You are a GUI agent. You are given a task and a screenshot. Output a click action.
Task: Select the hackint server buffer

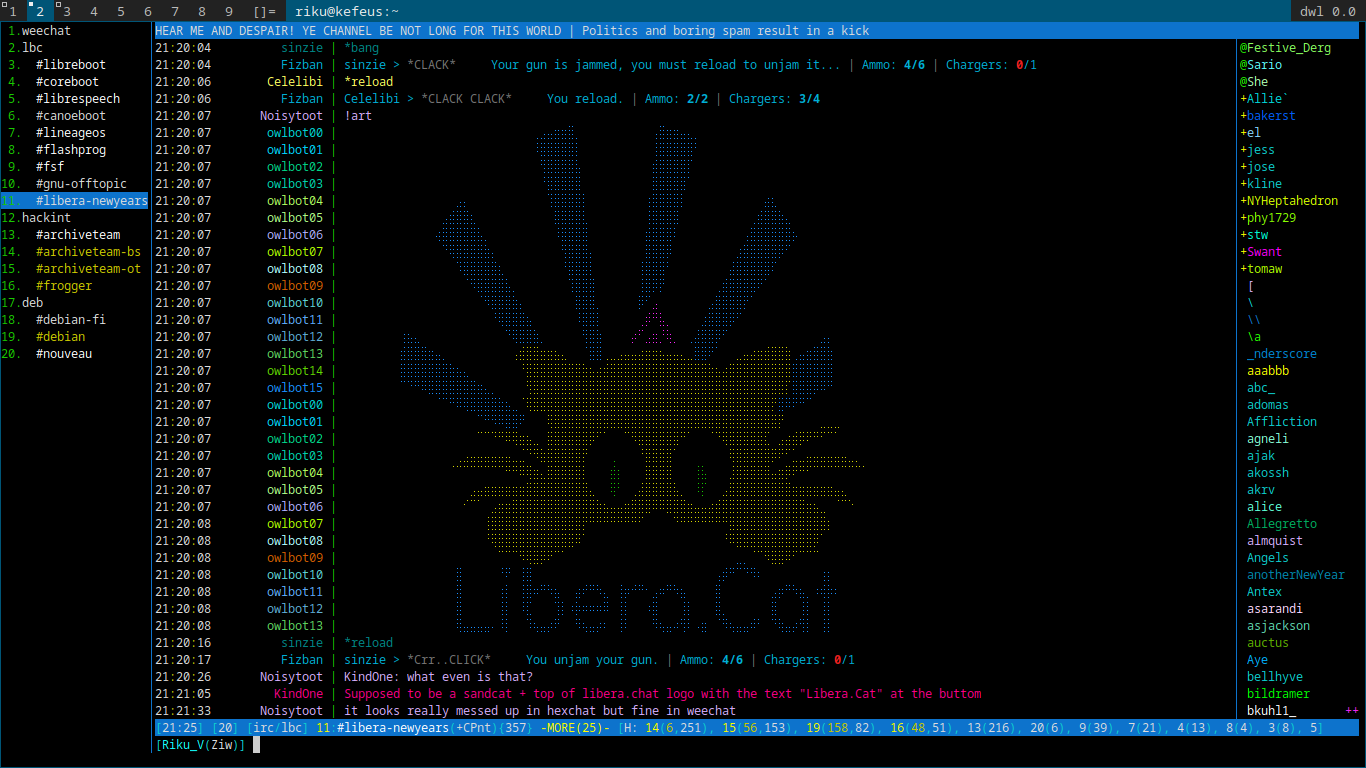[x=46, y=218]
